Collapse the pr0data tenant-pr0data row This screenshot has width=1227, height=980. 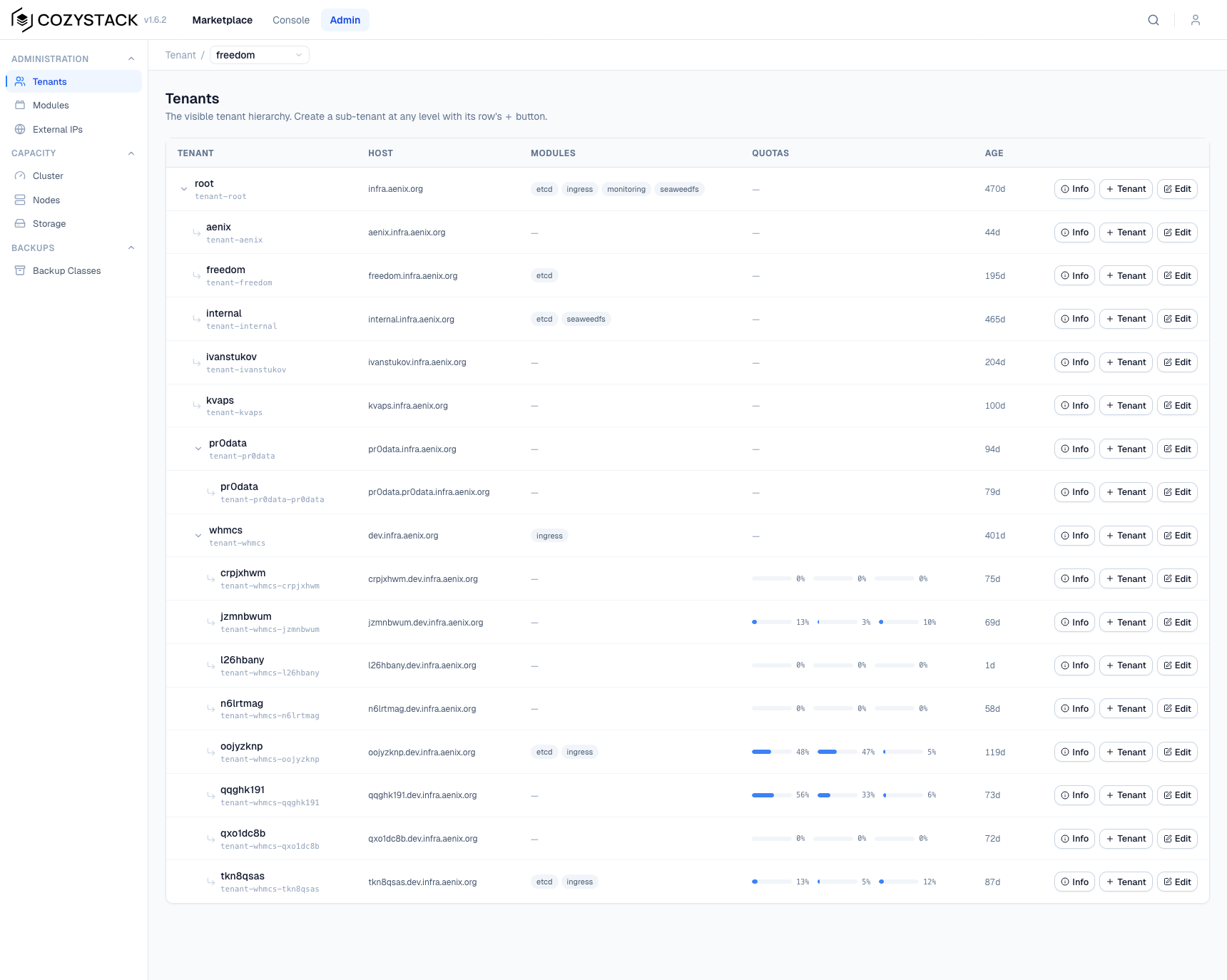(x=198, y=449)
